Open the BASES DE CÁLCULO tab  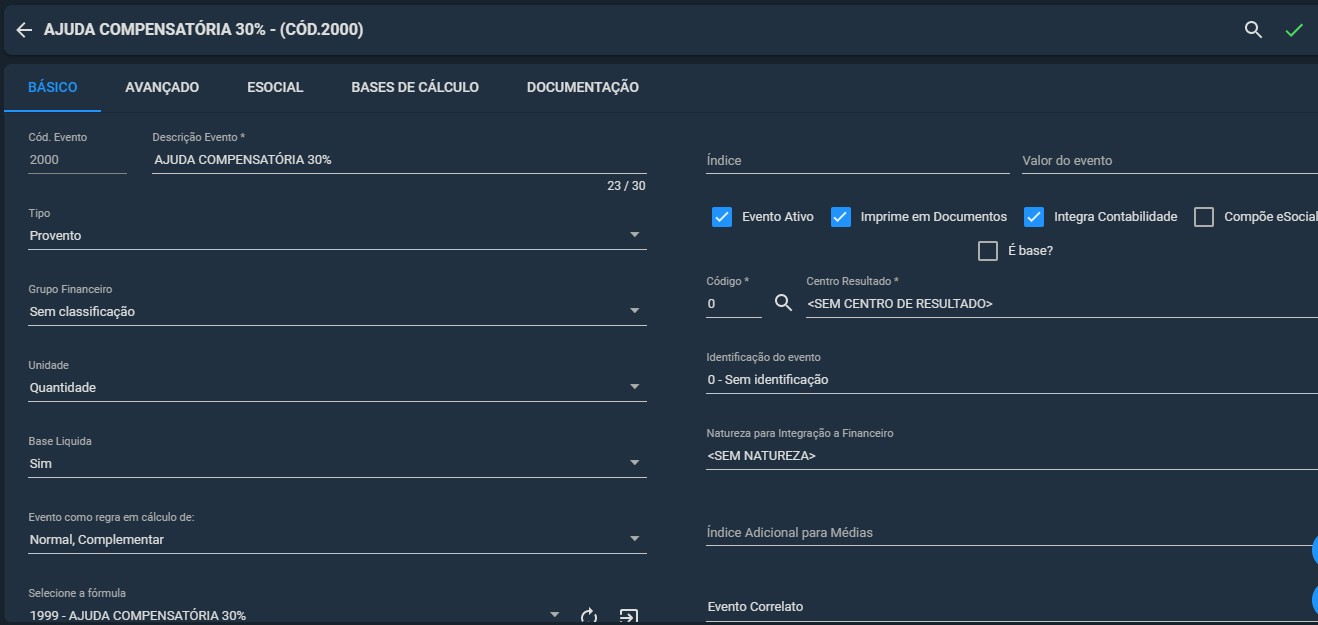coord(415,87)
